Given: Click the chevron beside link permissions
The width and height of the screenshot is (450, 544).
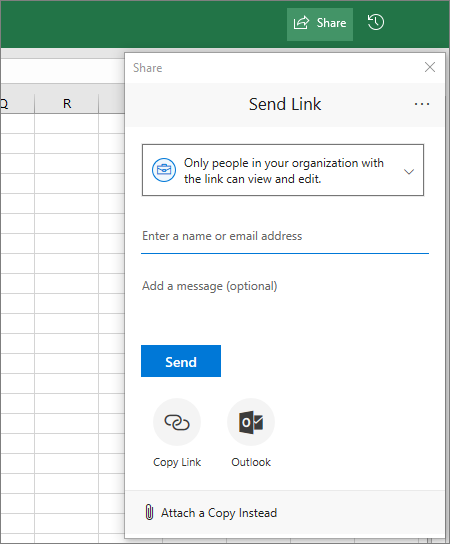Looking at the screenshot, I should 409,171.
